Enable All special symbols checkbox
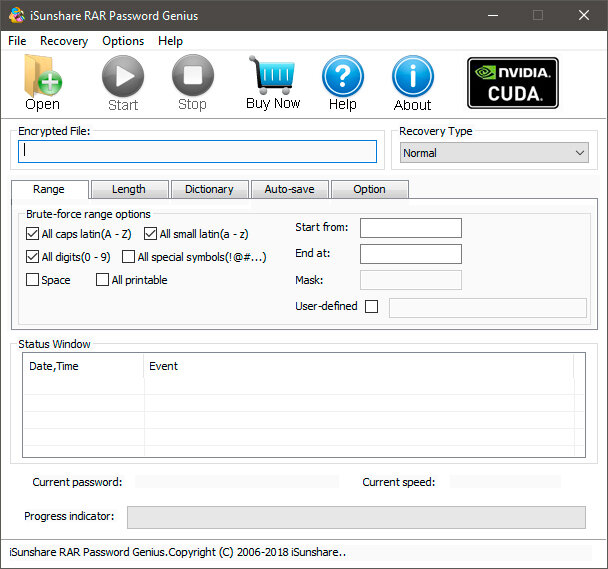608x569 pixels. pyautogui.click(x=128, y=257)
